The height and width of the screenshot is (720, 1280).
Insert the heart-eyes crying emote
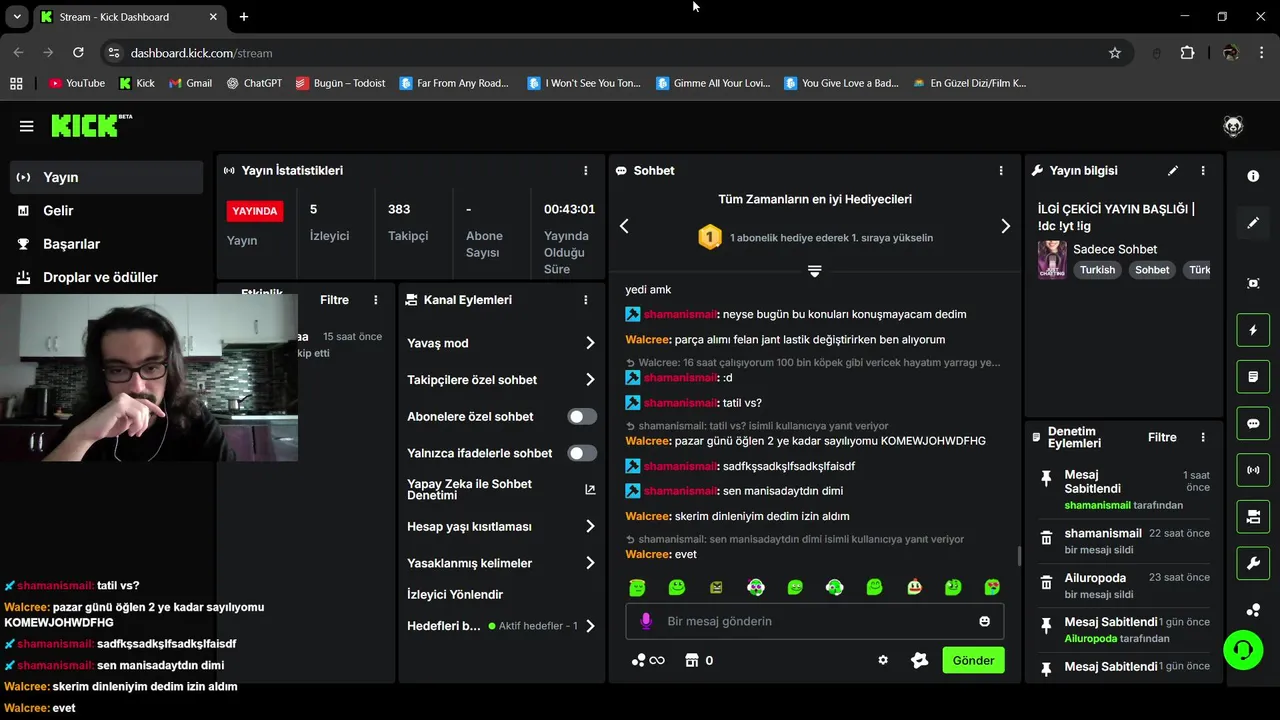click(x=992, y=587)
